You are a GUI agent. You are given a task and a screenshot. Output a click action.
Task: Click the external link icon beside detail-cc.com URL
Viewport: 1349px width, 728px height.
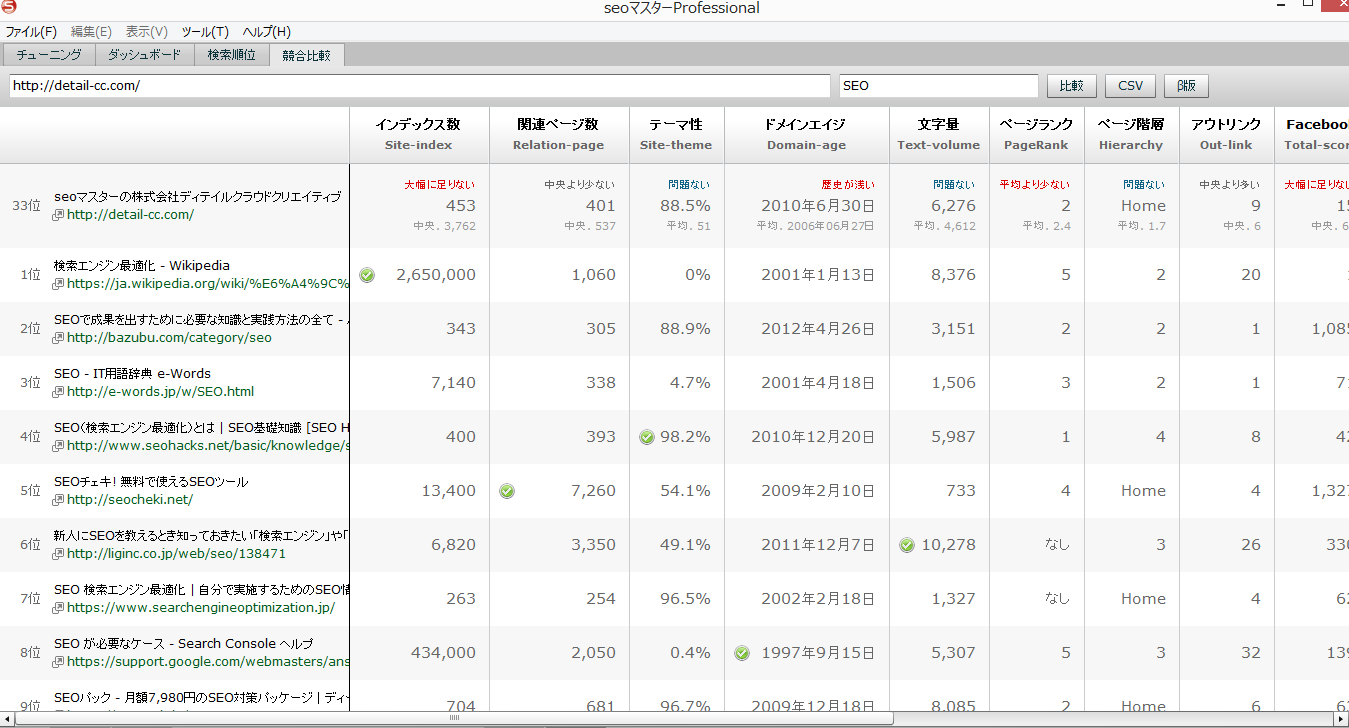[x=59, y=215]
